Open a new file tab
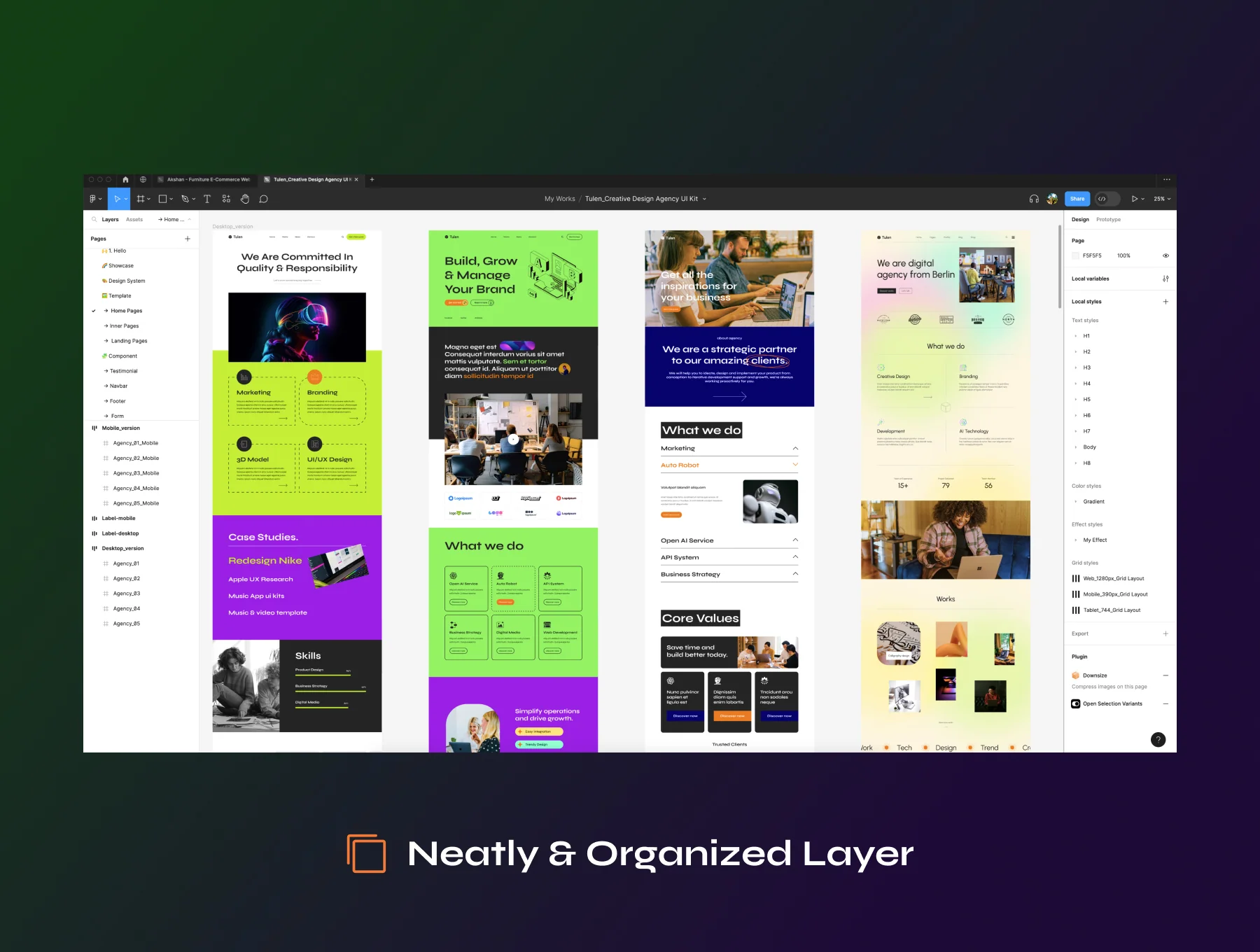Screen dimensions: 1260x952 [x=372, y=179]
